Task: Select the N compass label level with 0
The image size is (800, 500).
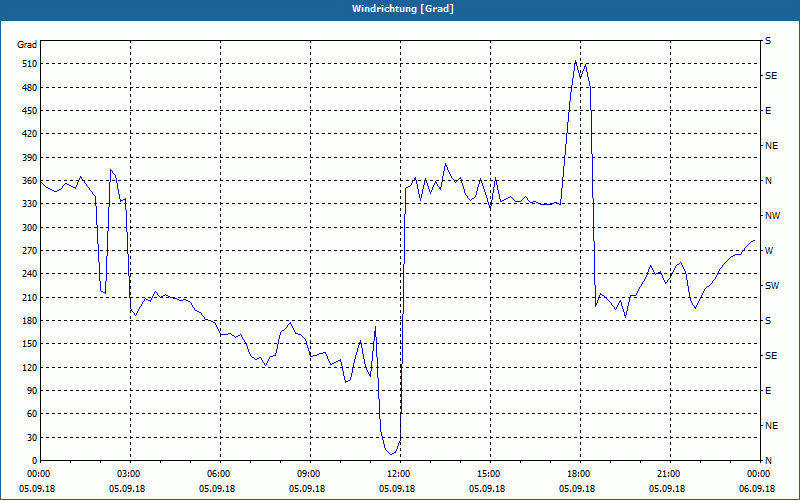Action: coord(768,461)
